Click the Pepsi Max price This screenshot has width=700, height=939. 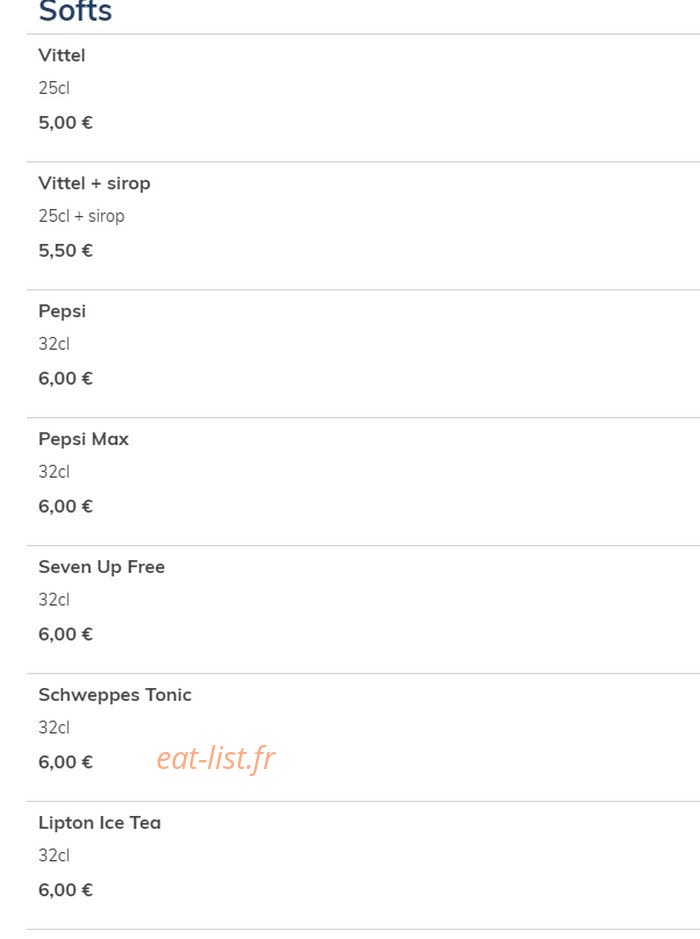[65, 507]
